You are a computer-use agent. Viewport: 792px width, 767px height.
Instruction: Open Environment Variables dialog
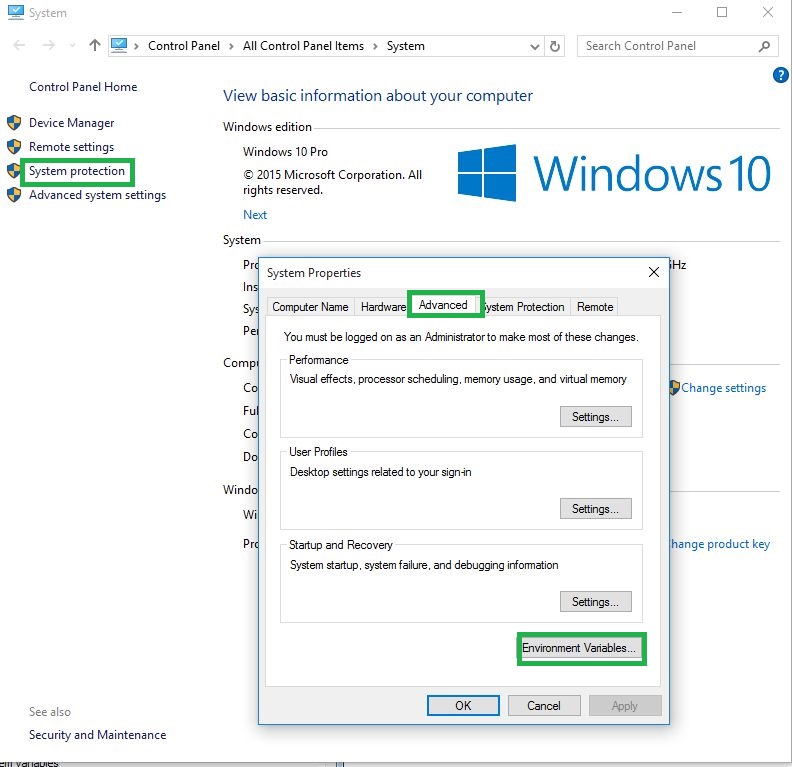(581, 648)
